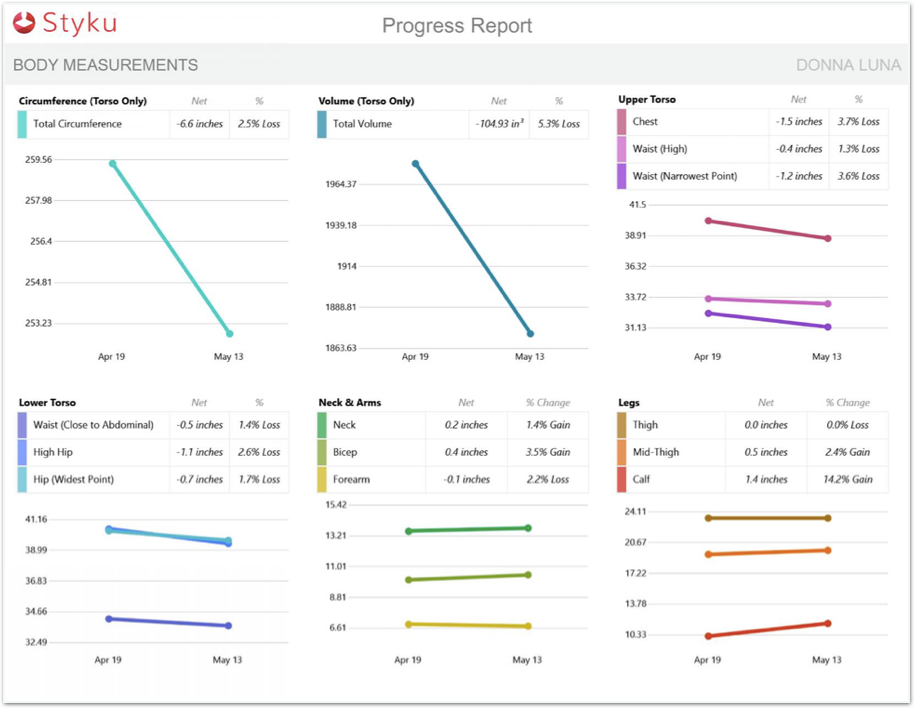The image size is (915, 709).
Task: Click the BODY MEASUREMENTS heading
Action: (x=106, y=65)
